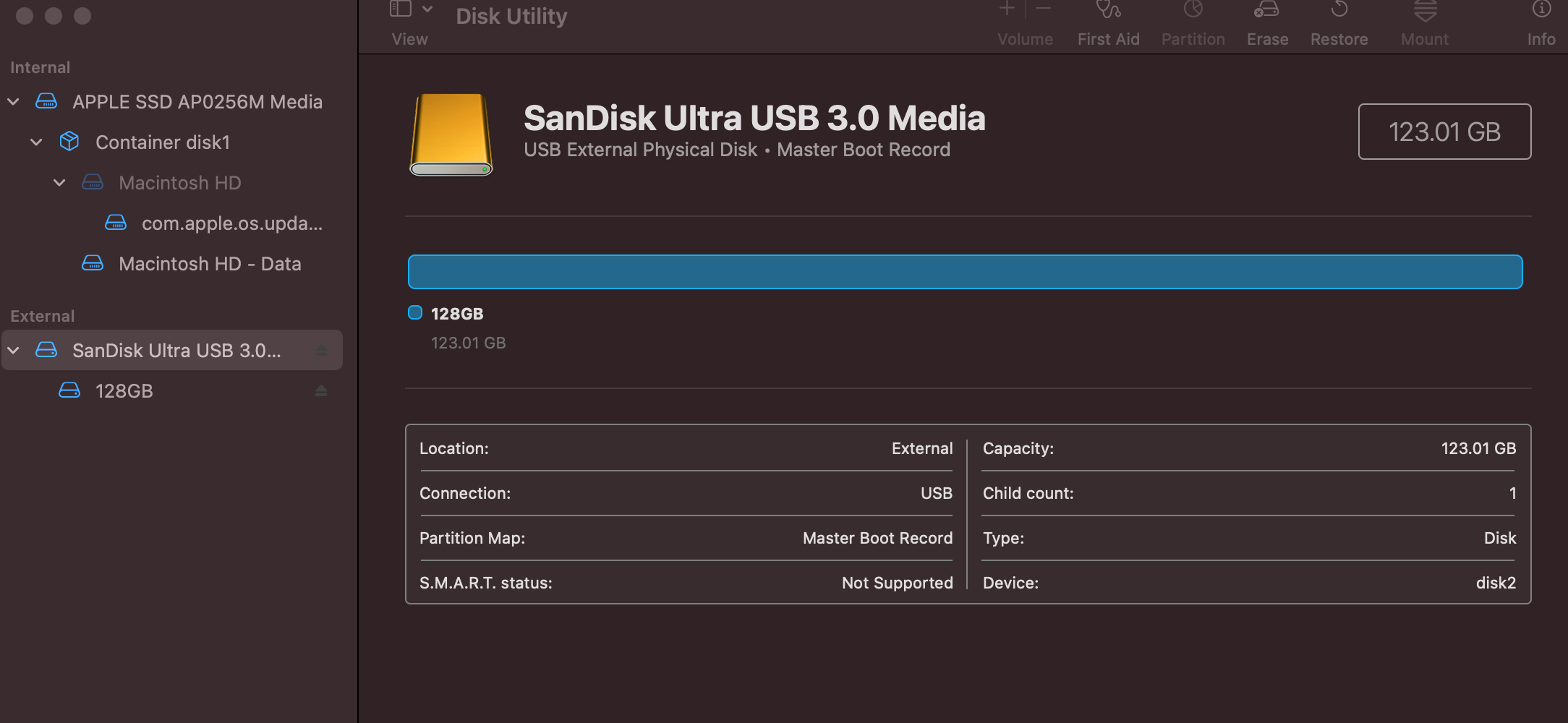Viewport: 1568px width, 723px height.
Task: Click the Mount toolbar icon
Action: tap(1425, 10)
